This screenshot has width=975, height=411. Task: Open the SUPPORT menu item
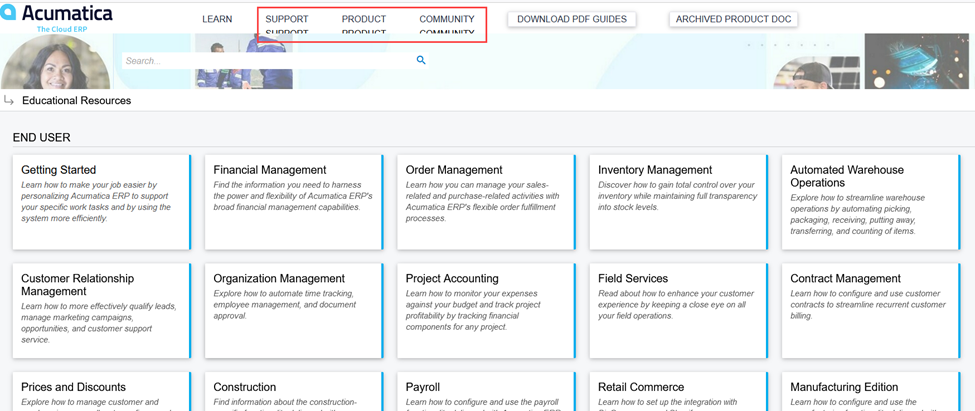pyautogui.click(x=287, y=19)
